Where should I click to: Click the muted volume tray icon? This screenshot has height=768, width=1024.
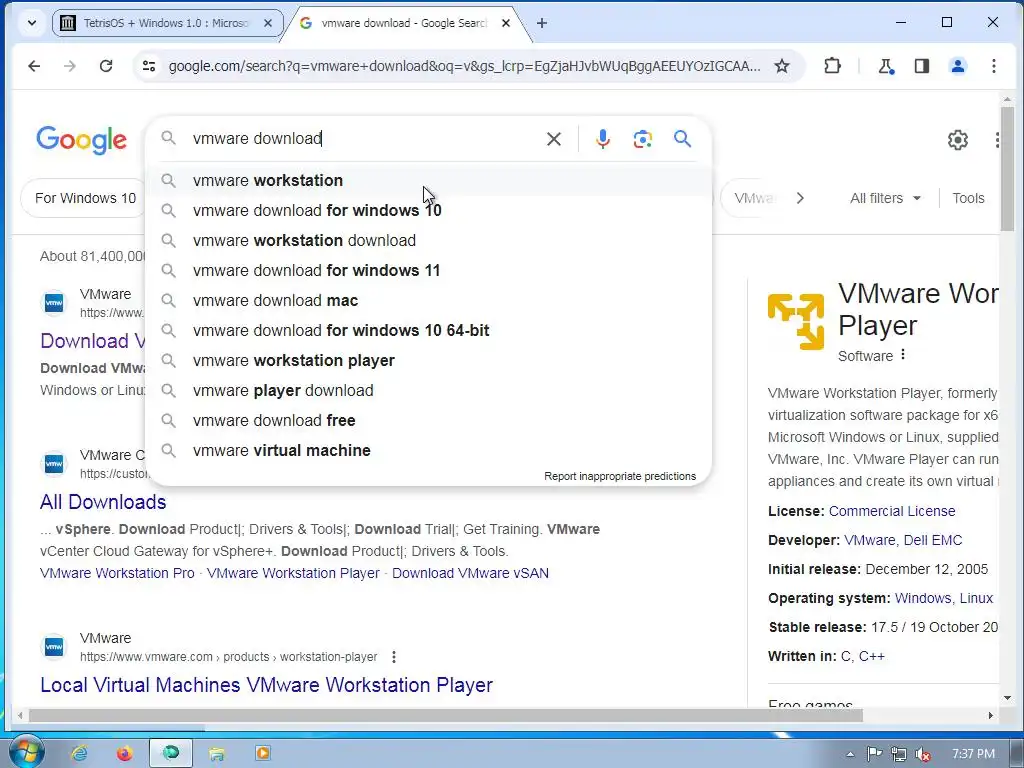pos(923,754)
